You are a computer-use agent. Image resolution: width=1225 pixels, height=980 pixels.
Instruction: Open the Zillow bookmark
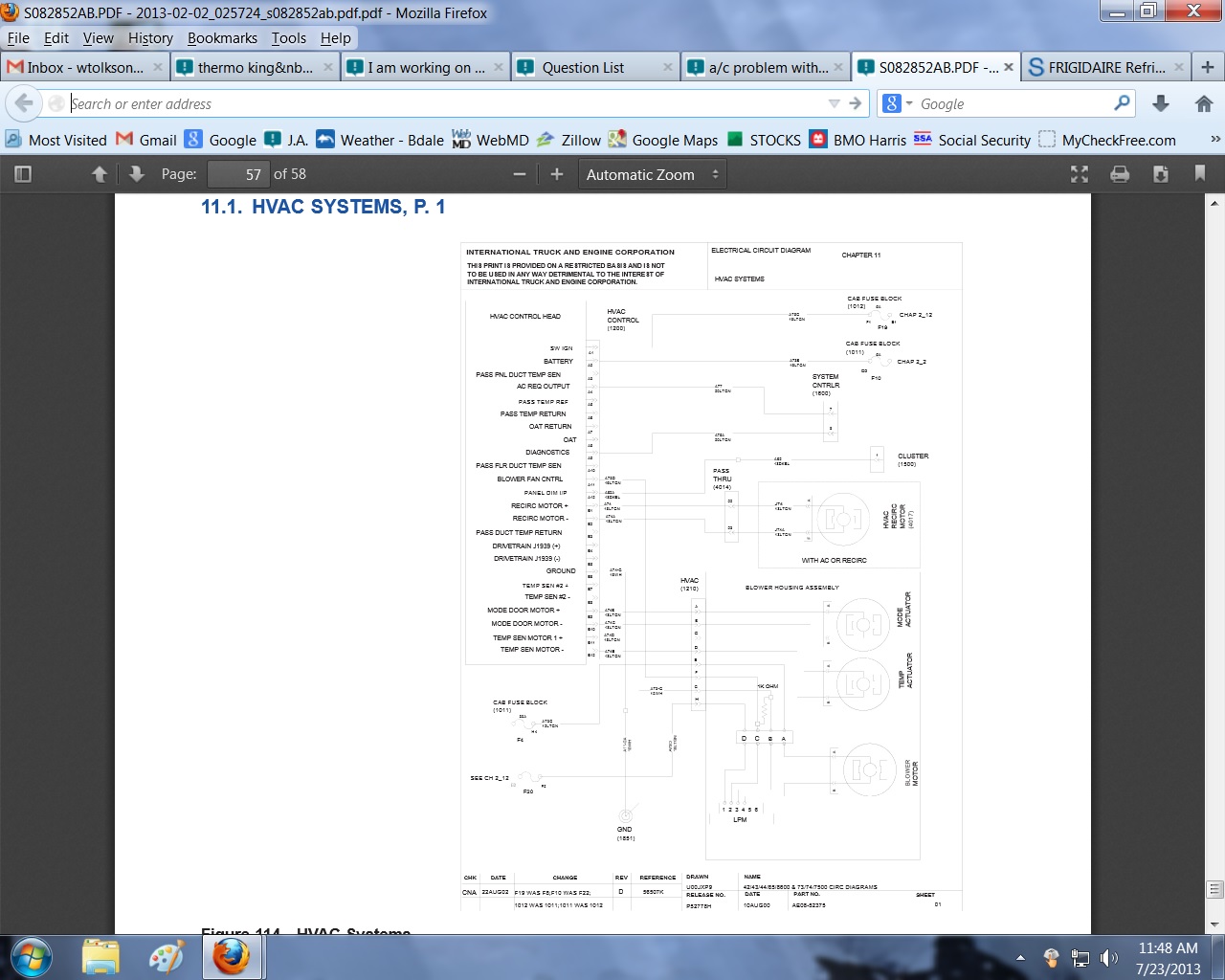pos(568,140)
